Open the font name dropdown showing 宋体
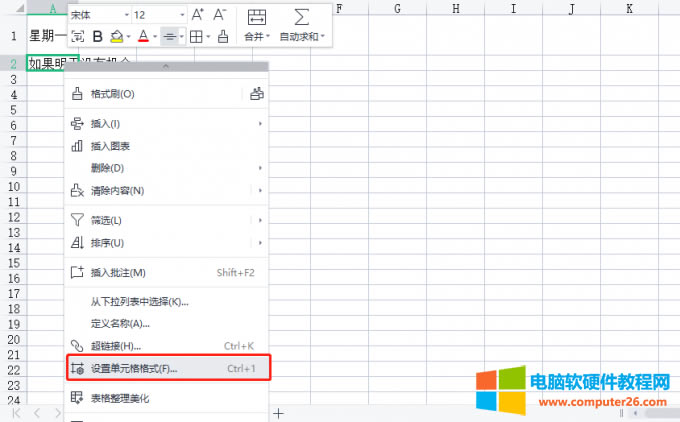 tap(99, 15)
